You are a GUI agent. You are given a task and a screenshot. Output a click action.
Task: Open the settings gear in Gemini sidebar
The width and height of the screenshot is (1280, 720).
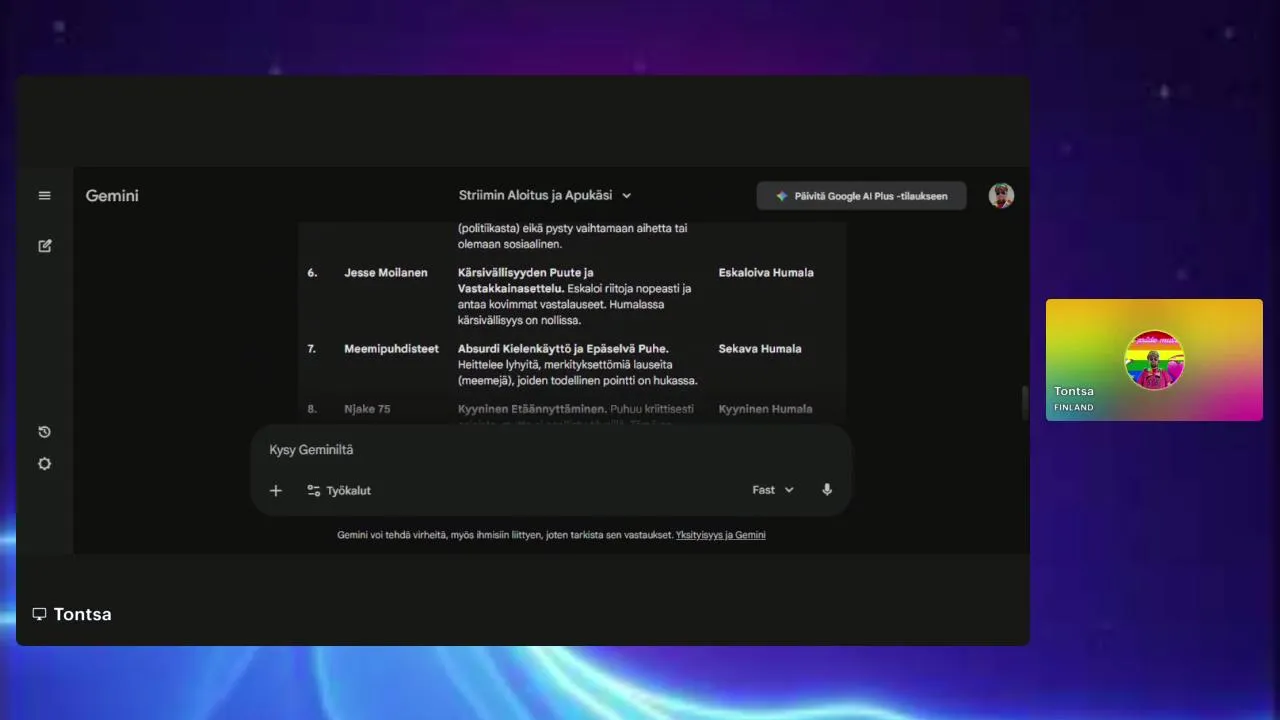coord(44,464)
